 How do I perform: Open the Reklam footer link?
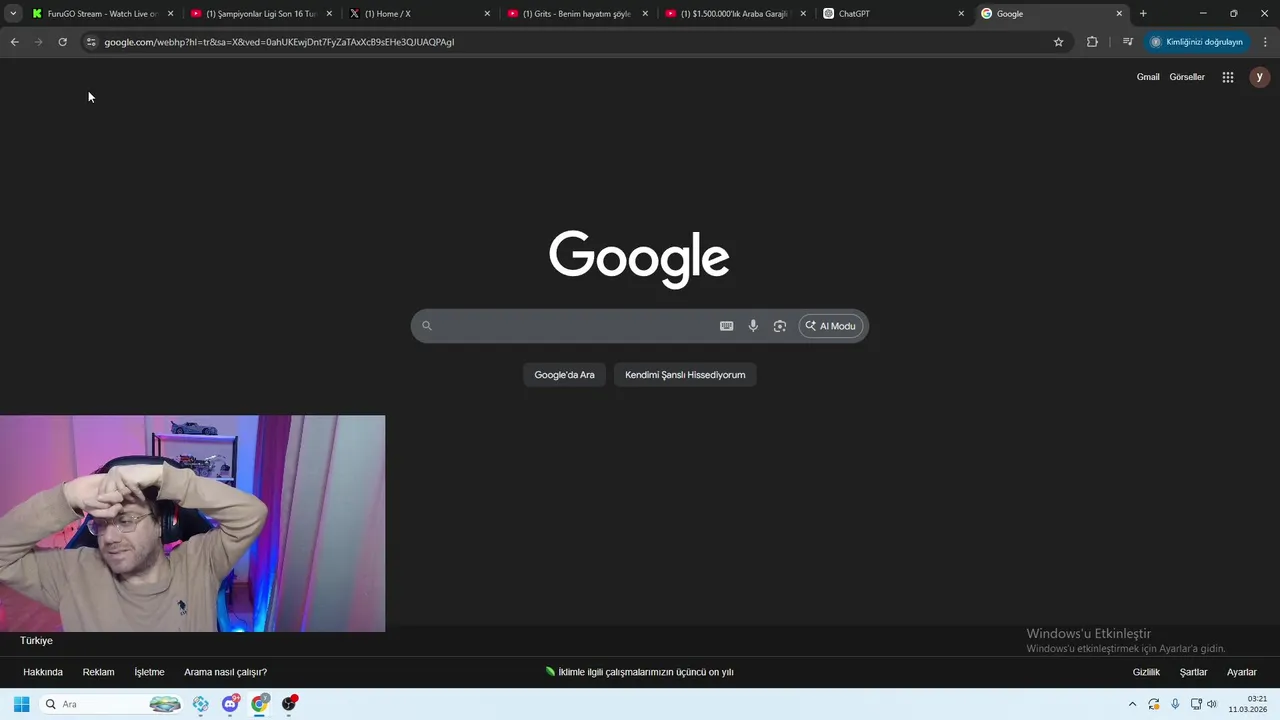(98, 672)
